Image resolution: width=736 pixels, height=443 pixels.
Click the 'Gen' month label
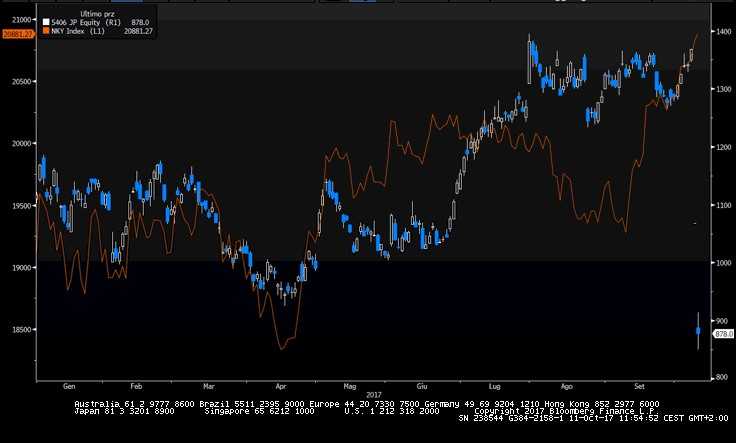point(69,386)
